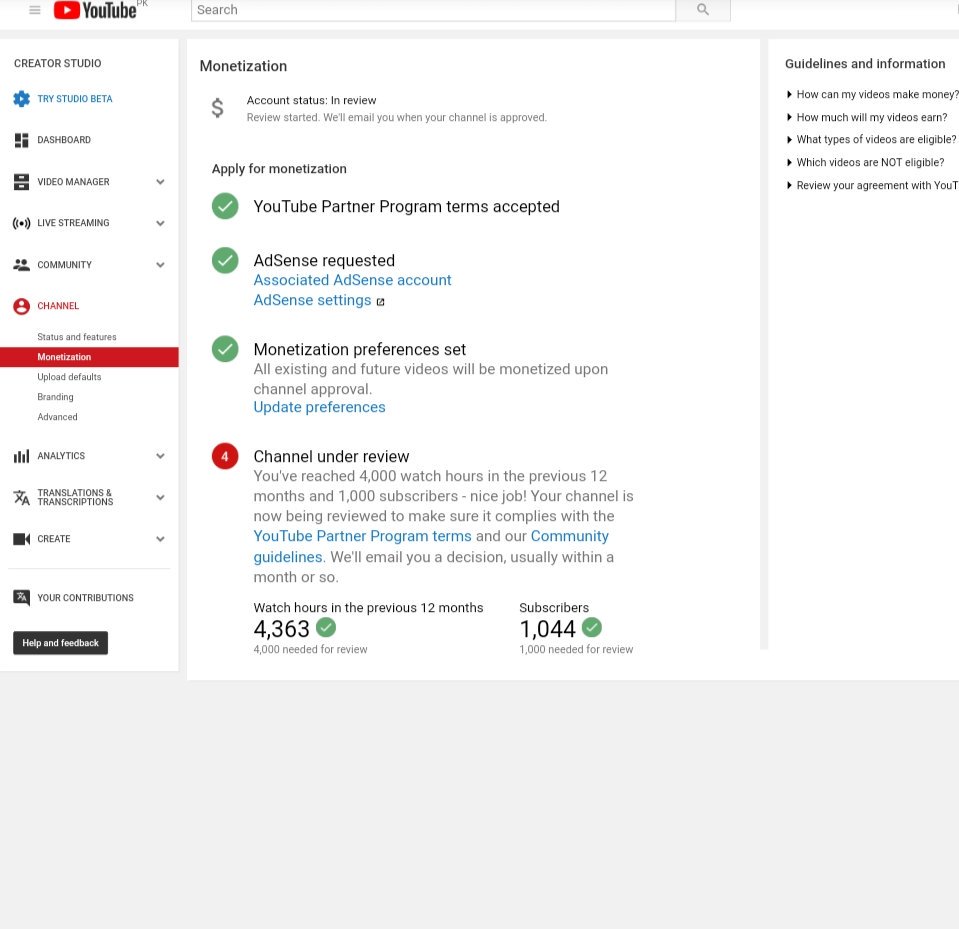Click the external link icon beside AdSense settings
The height and width of the screenshot is (929, 959).
pos(380,302)
